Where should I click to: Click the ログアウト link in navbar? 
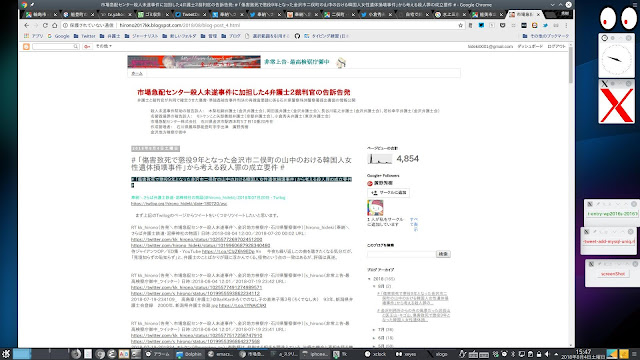click(x=557, y=47)
